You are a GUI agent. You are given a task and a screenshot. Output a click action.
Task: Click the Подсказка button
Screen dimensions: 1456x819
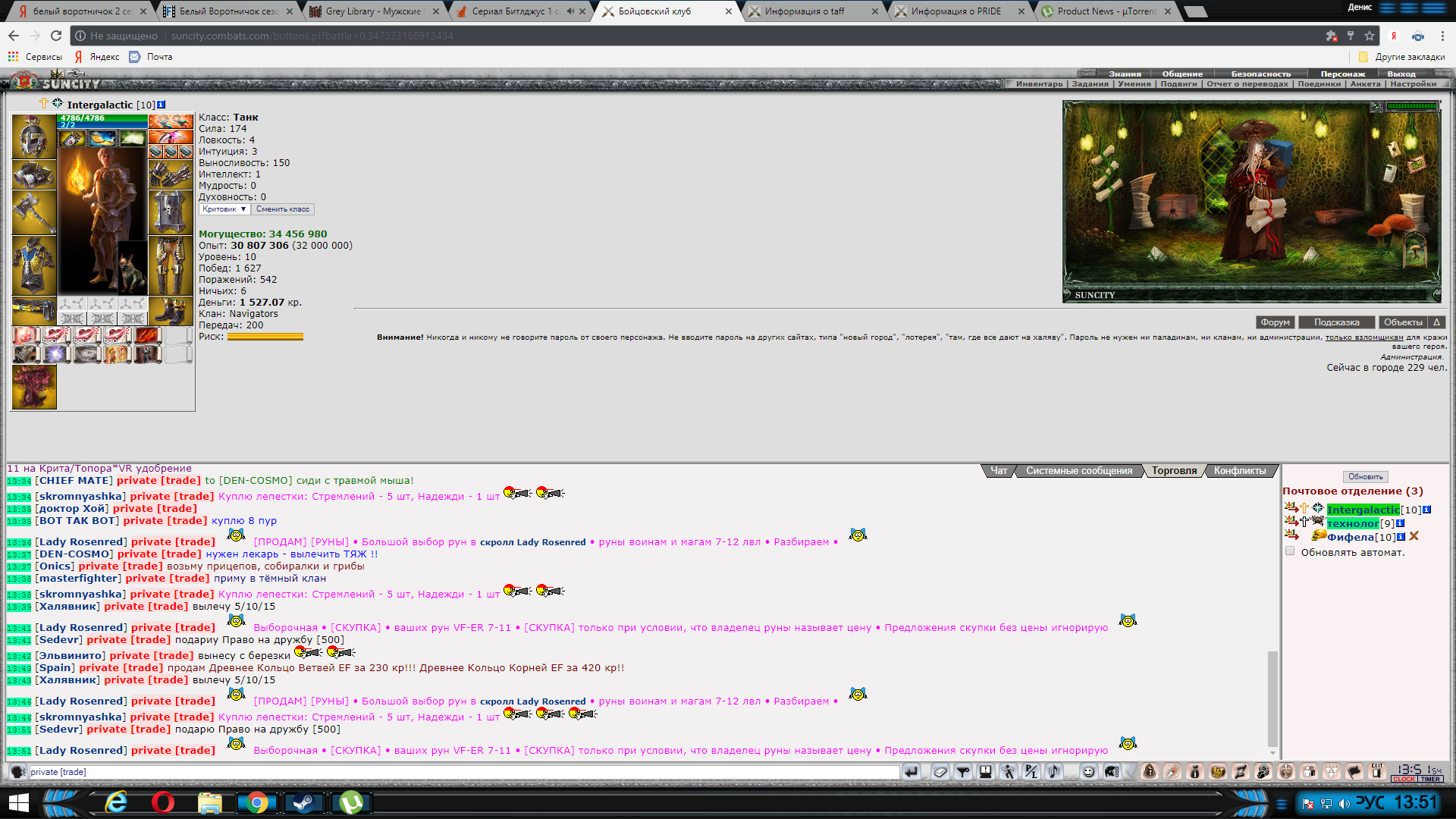tap(1336, 322)
